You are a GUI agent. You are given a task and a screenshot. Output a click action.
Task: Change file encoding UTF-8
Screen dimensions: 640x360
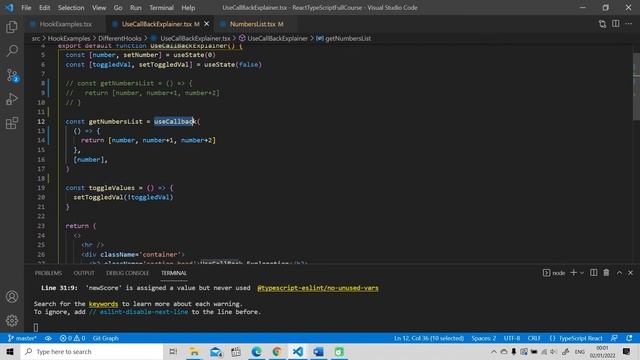click(x=512, y=338)
